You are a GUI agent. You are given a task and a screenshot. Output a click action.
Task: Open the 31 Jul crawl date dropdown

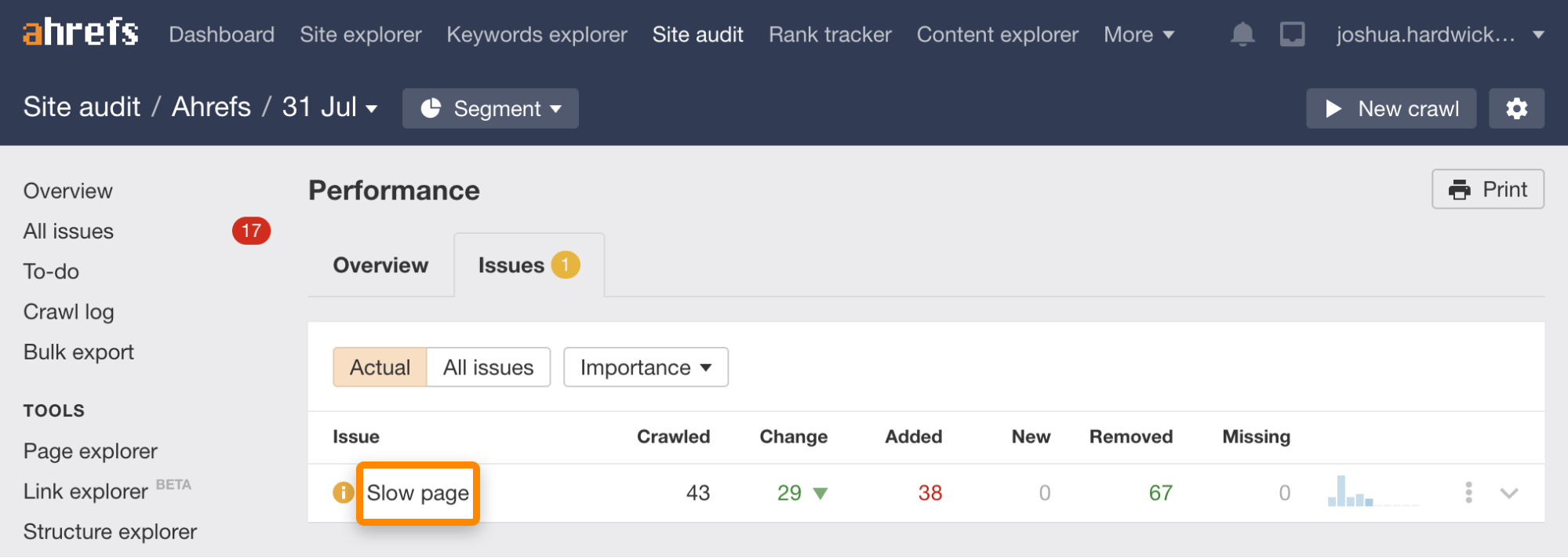click(x=329, y=108)
